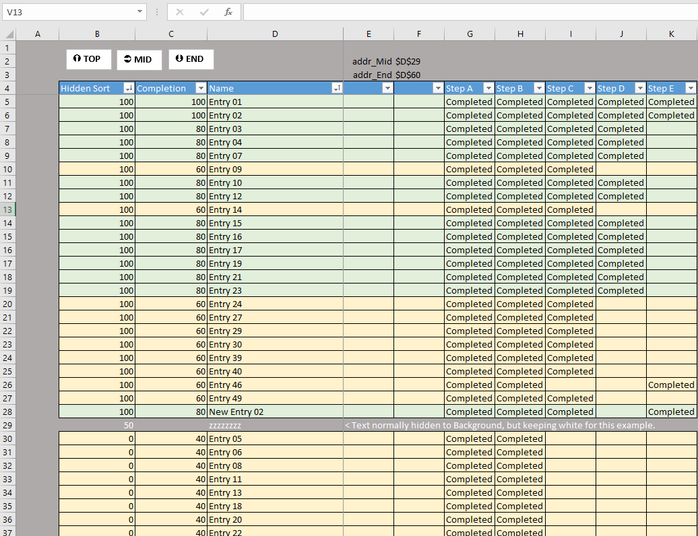698x536 pixels.
Task: Select Step E 'Completed' cell for Entry 46
Action: tap(671, 385)
